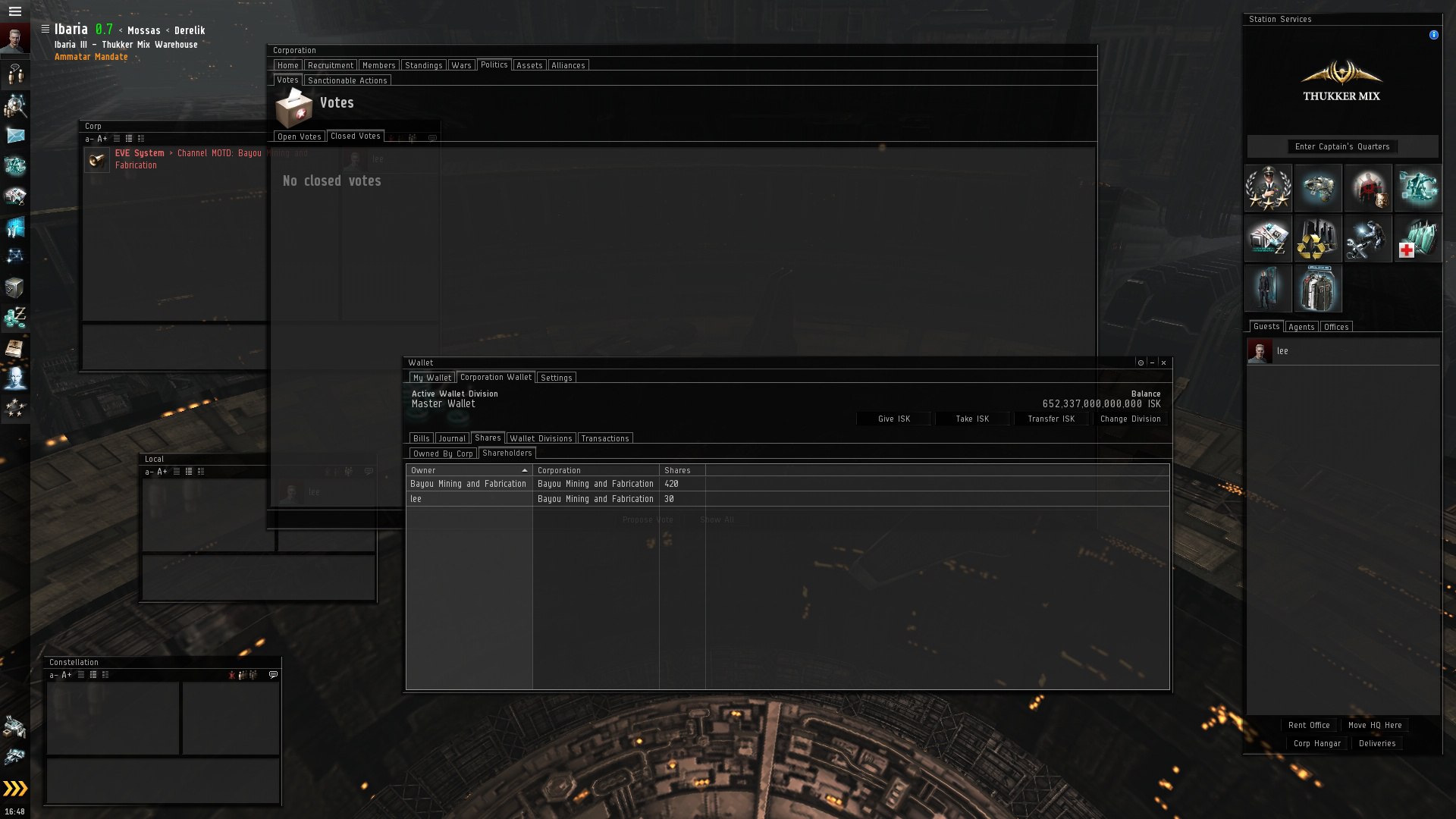The image size is (1456, 819).
Task: Open the Transactions tab
Action: point(605,438)
